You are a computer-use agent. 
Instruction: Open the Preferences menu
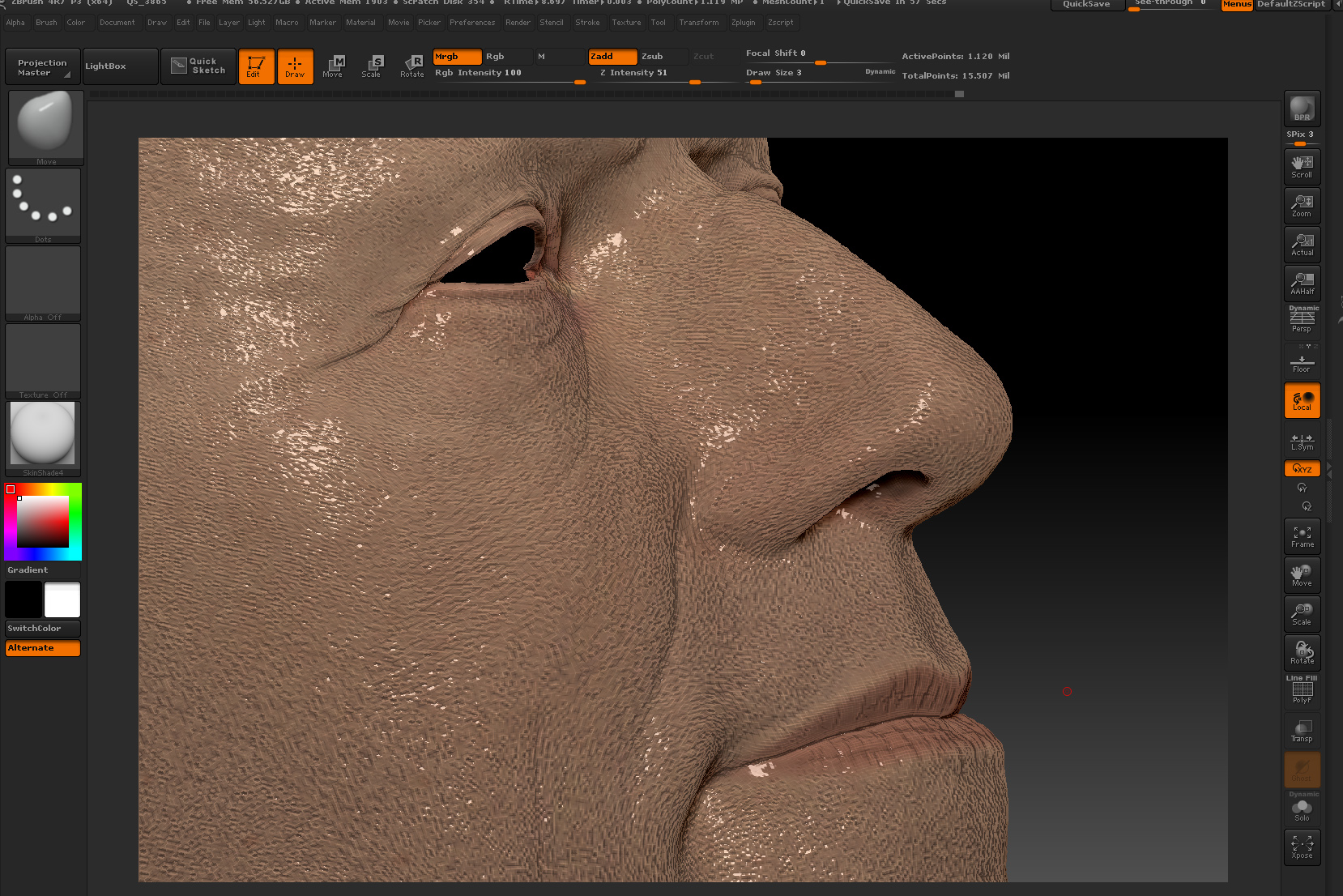[x=472, y=23]
